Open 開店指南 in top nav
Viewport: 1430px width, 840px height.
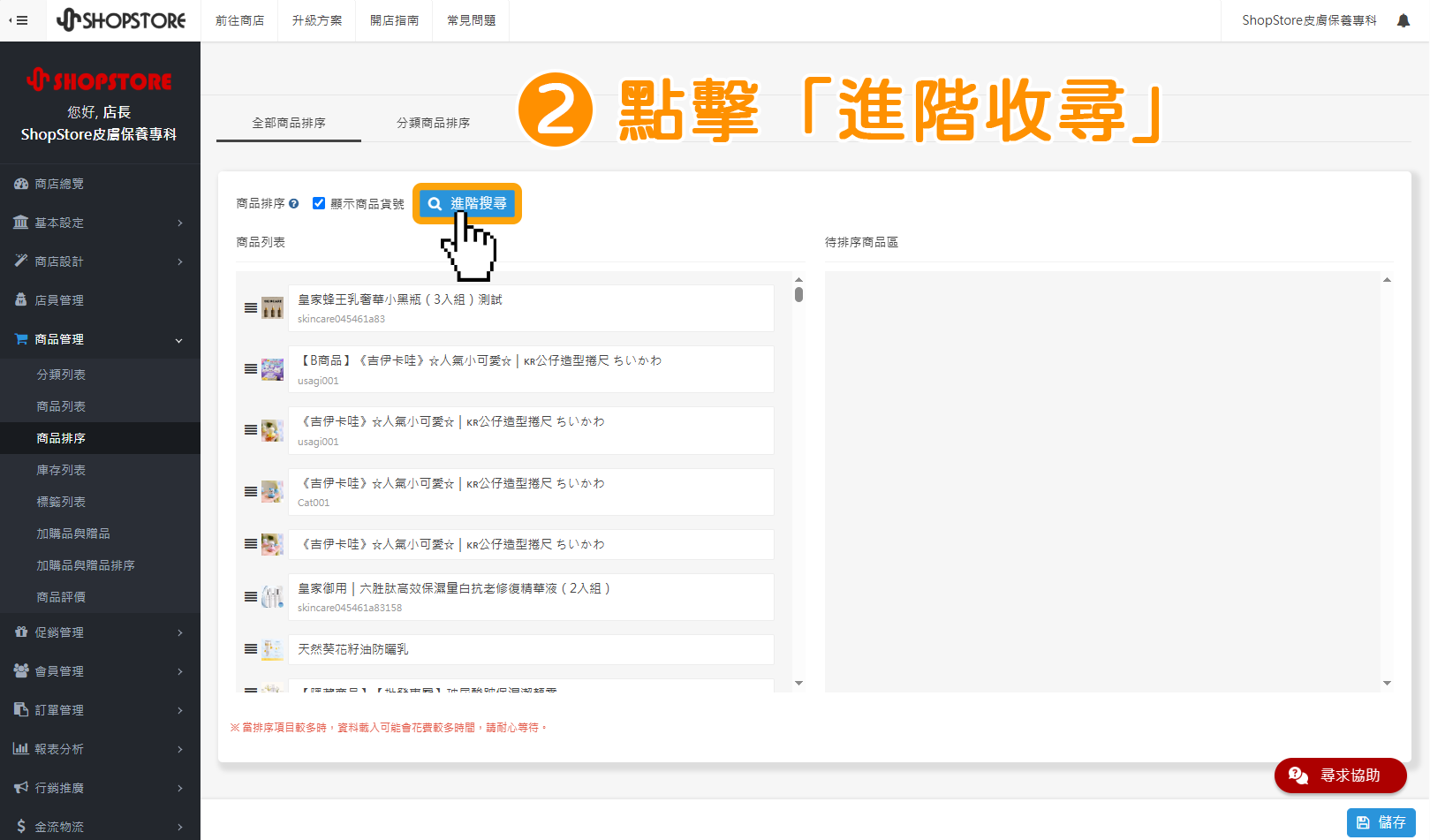tap(394, 20)
